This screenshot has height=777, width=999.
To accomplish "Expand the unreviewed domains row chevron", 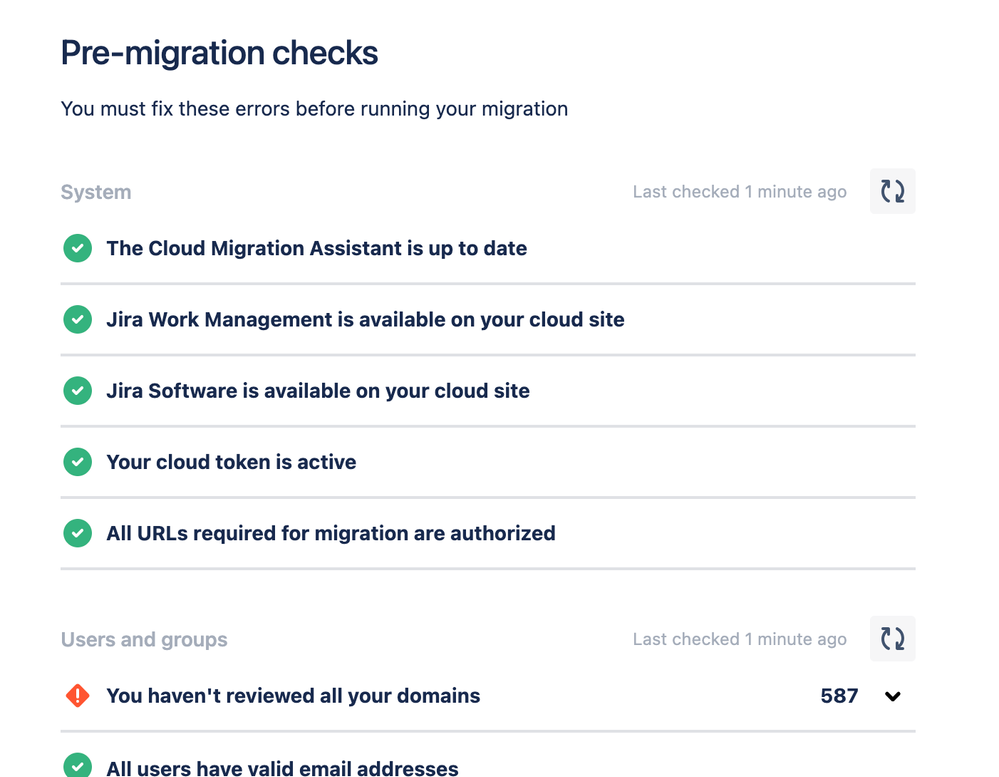I will 893,696.
